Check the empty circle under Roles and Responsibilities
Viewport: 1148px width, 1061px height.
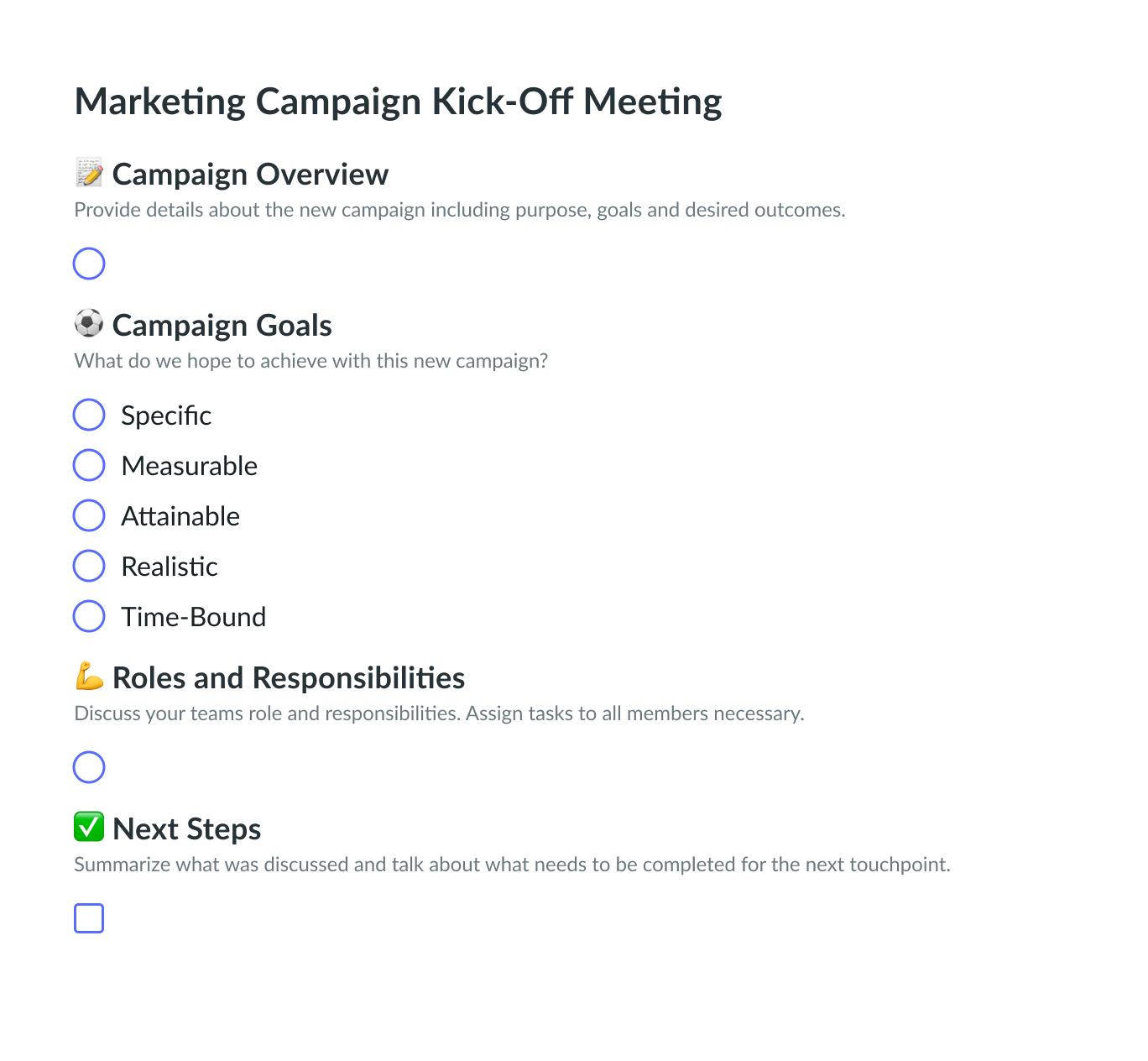pyautogui.click(x=89, y=767)
